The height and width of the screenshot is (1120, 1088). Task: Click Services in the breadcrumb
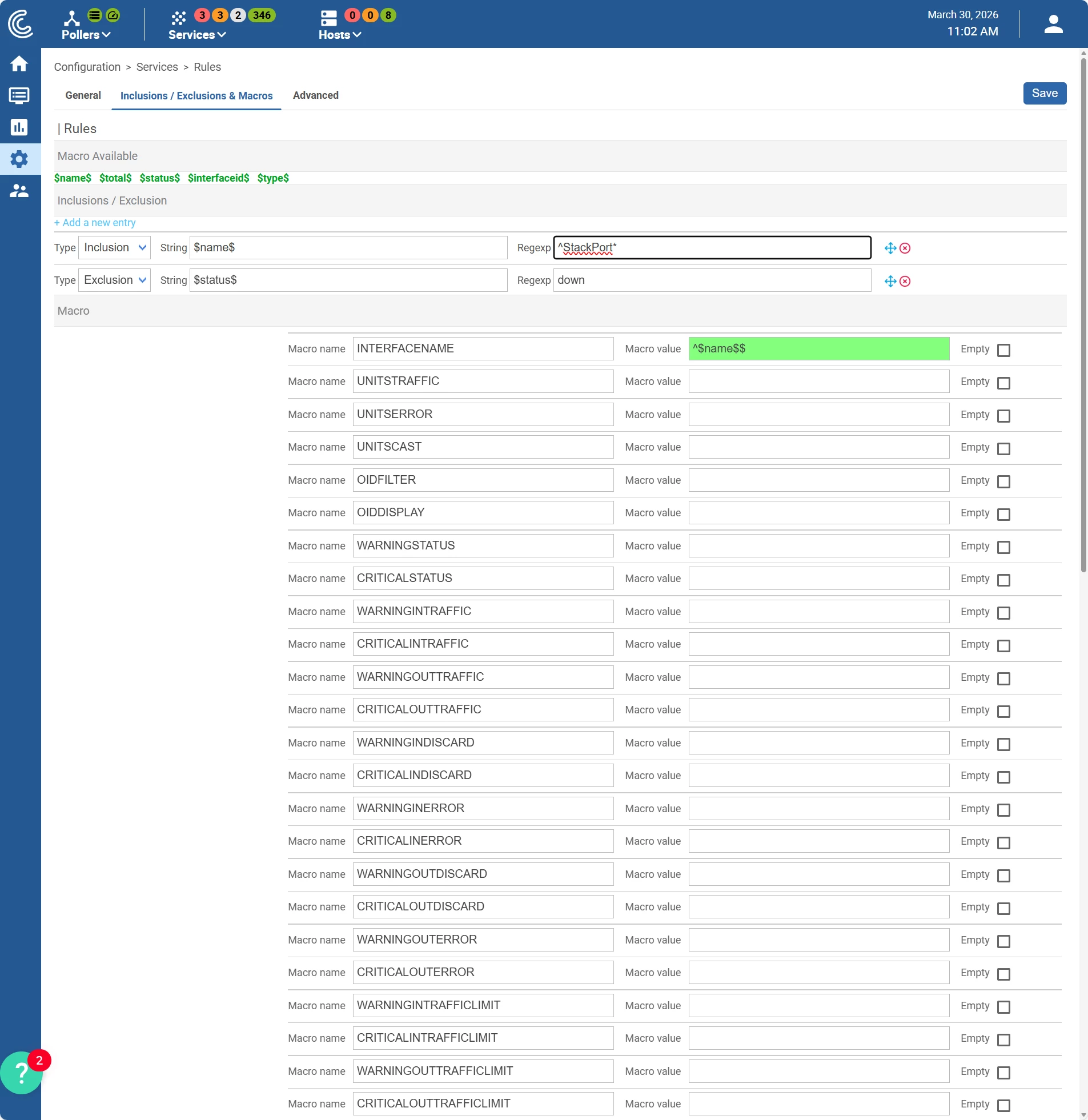(157, 67)
